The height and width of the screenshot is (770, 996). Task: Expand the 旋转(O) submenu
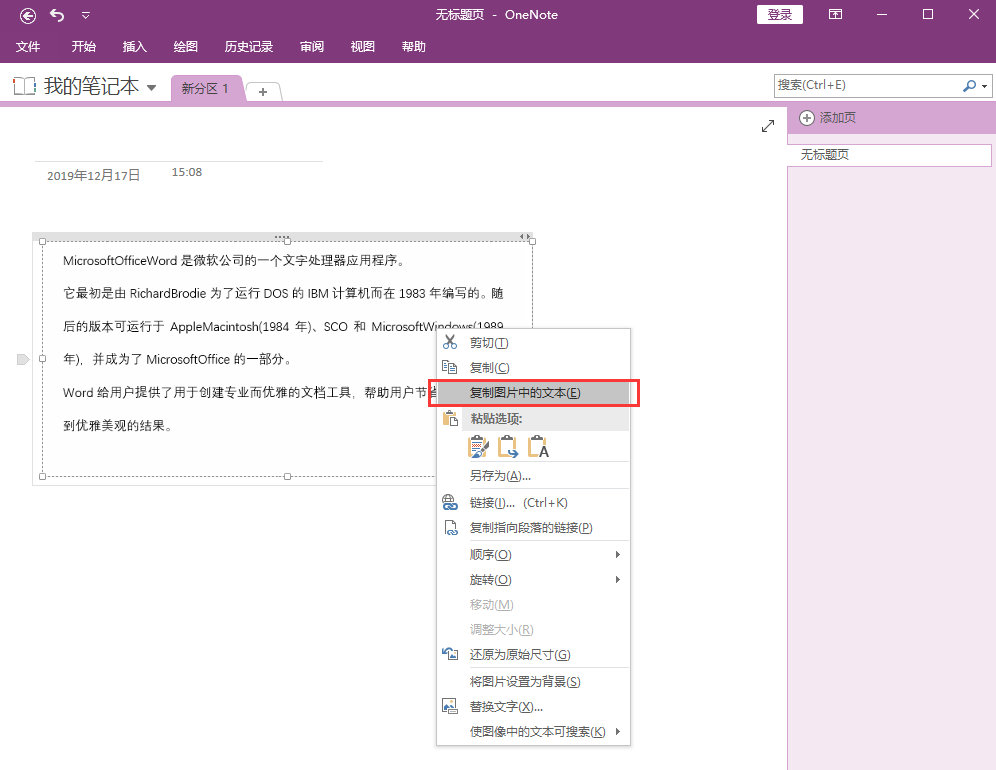(534, 580)
